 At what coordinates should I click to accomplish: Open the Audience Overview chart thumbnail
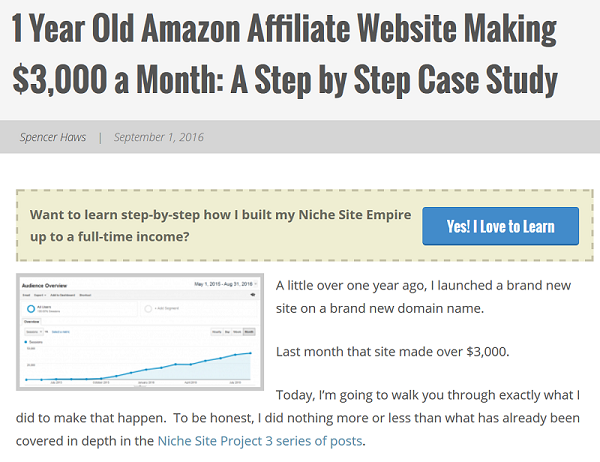point(140,332)
